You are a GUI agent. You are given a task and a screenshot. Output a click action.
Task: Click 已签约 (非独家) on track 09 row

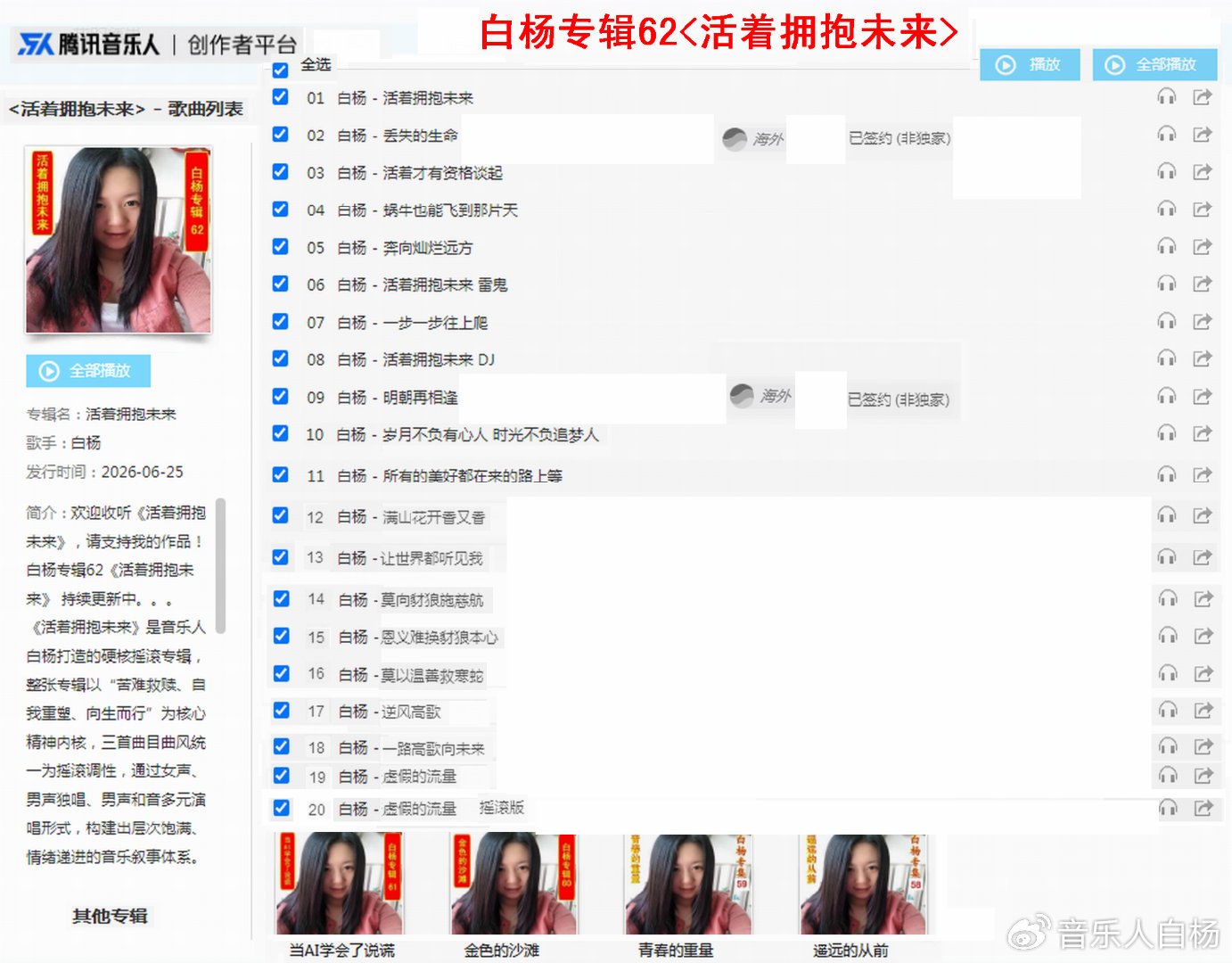[899, 399]
